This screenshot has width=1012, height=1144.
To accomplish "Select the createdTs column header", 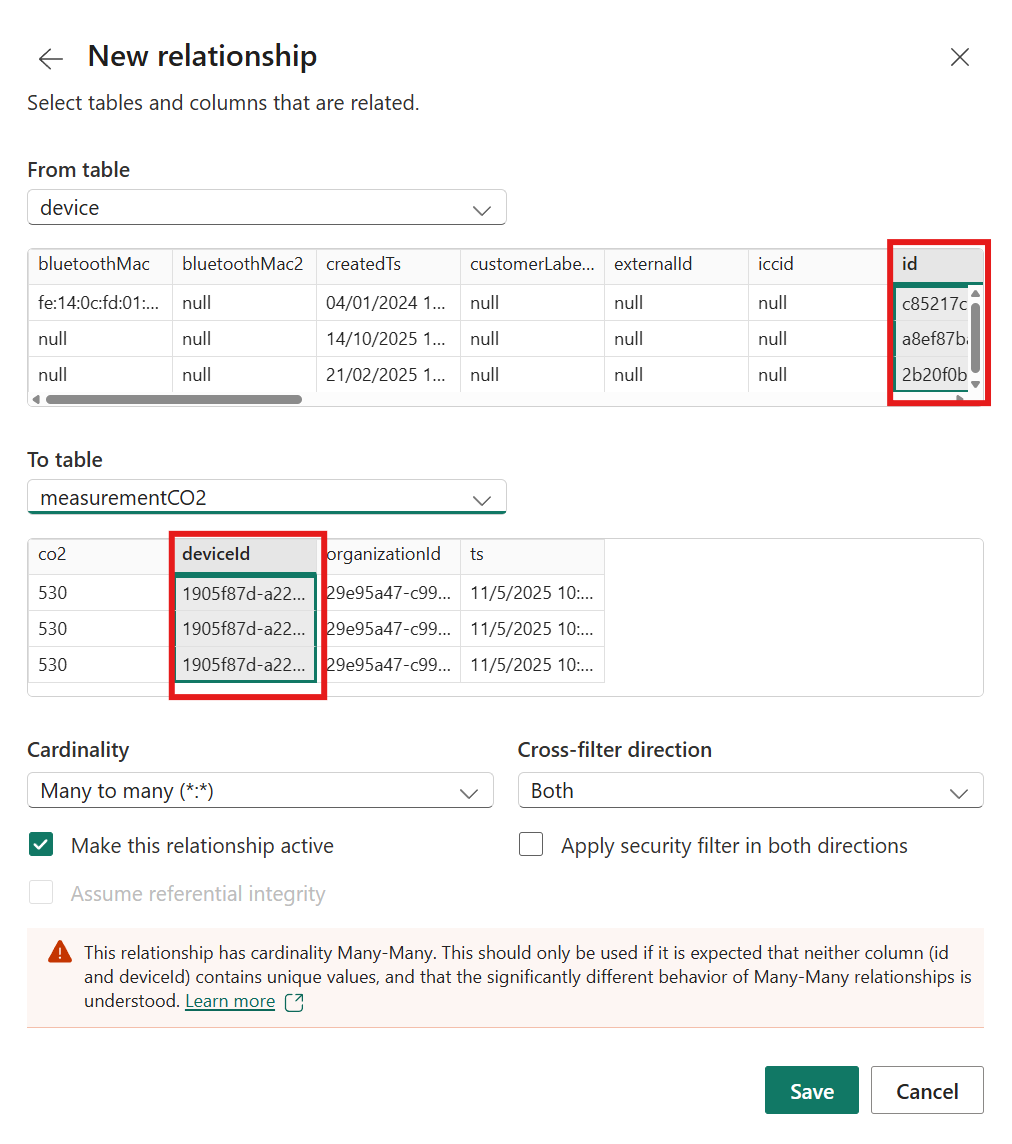I will tap(387, 265).
